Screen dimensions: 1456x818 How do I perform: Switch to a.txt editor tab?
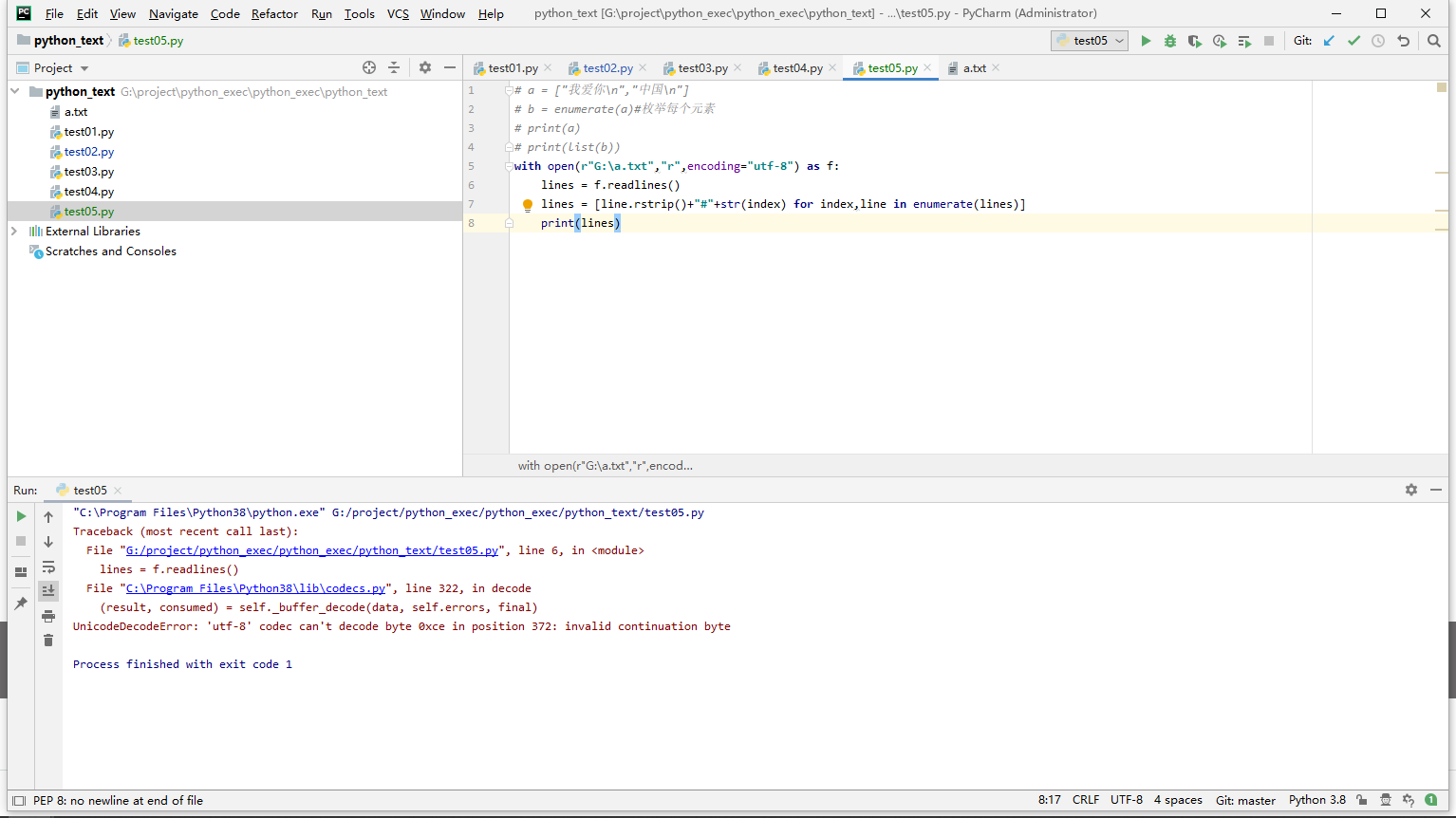pos(975,68)
